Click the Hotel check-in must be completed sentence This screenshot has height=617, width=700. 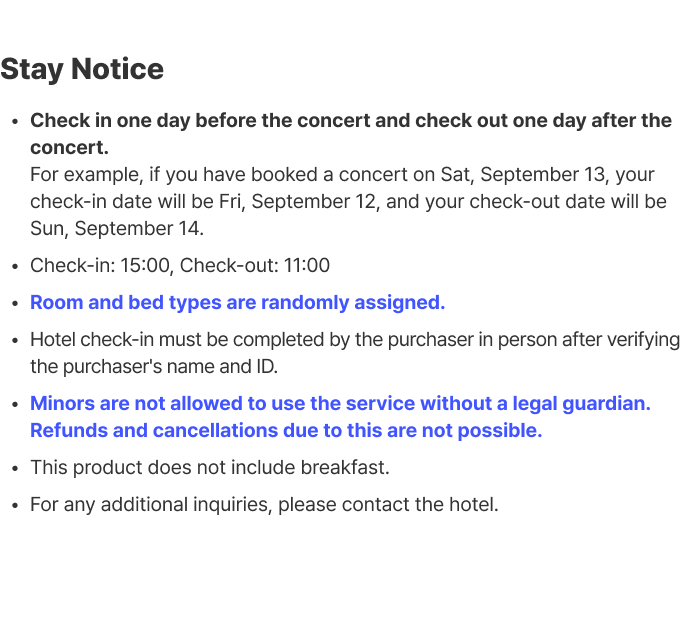(355, 340)
